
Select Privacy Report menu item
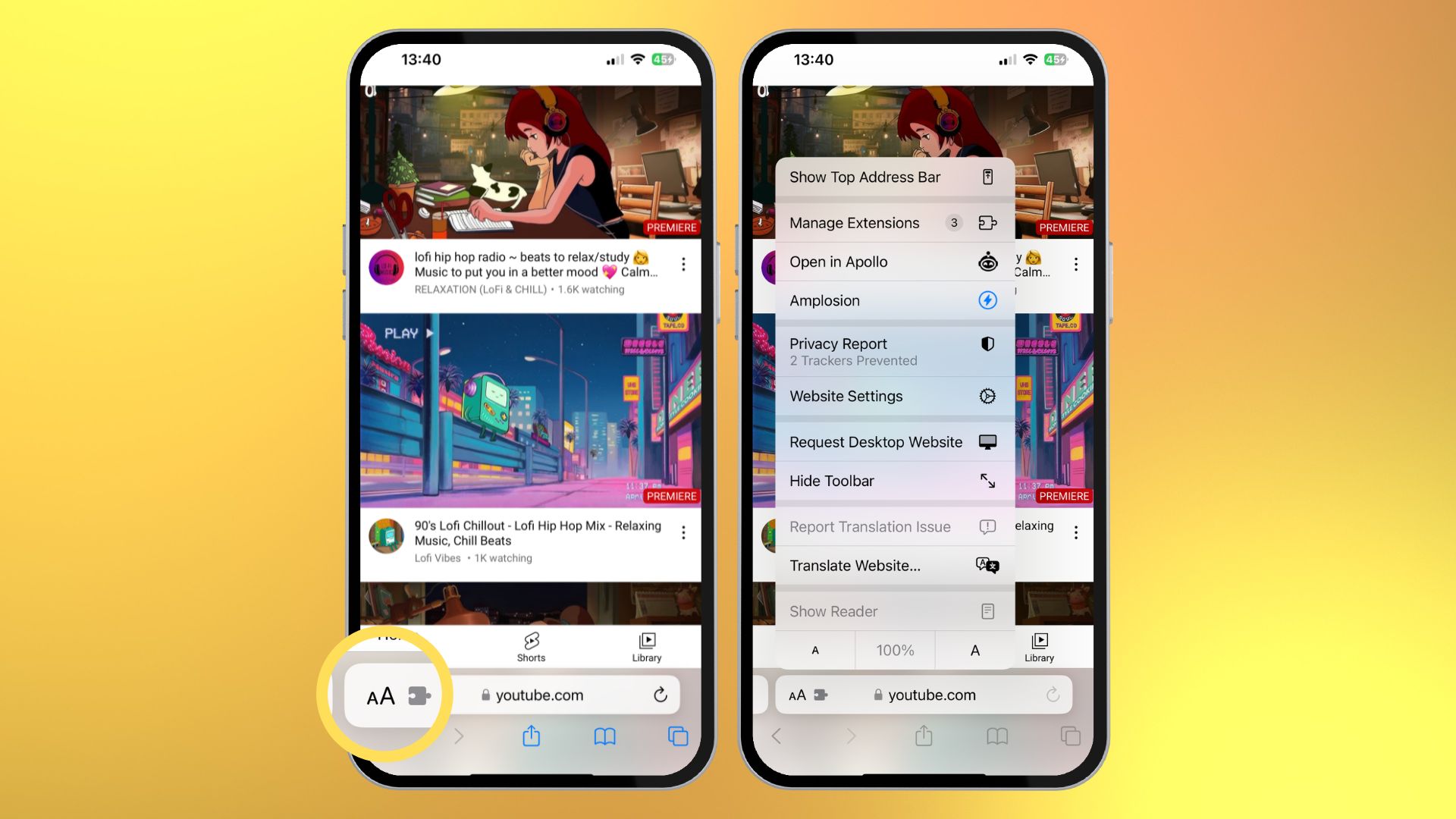[891, 350]
